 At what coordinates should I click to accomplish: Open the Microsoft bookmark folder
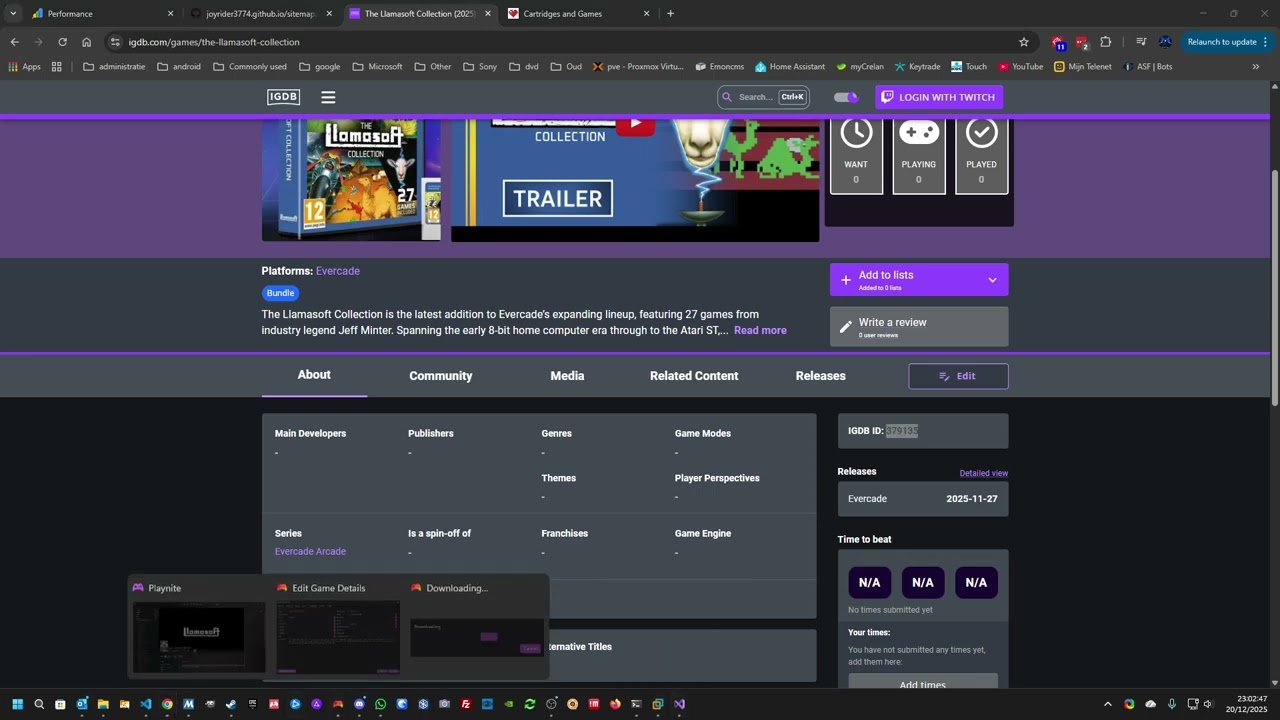pos(377,67)
